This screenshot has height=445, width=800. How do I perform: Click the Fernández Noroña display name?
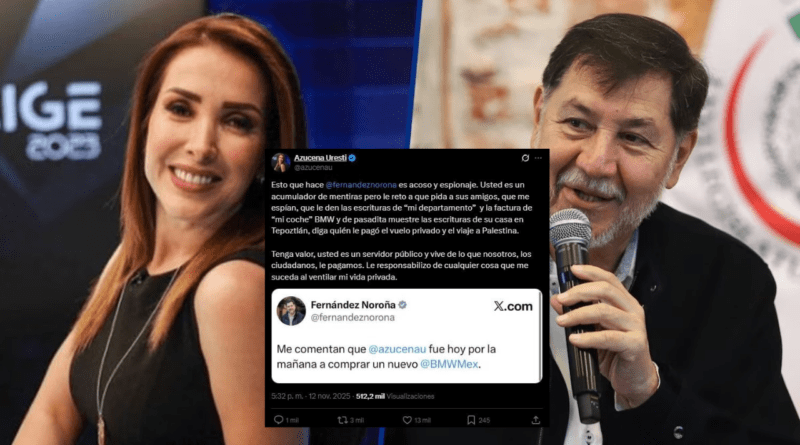tap(353, 305)
